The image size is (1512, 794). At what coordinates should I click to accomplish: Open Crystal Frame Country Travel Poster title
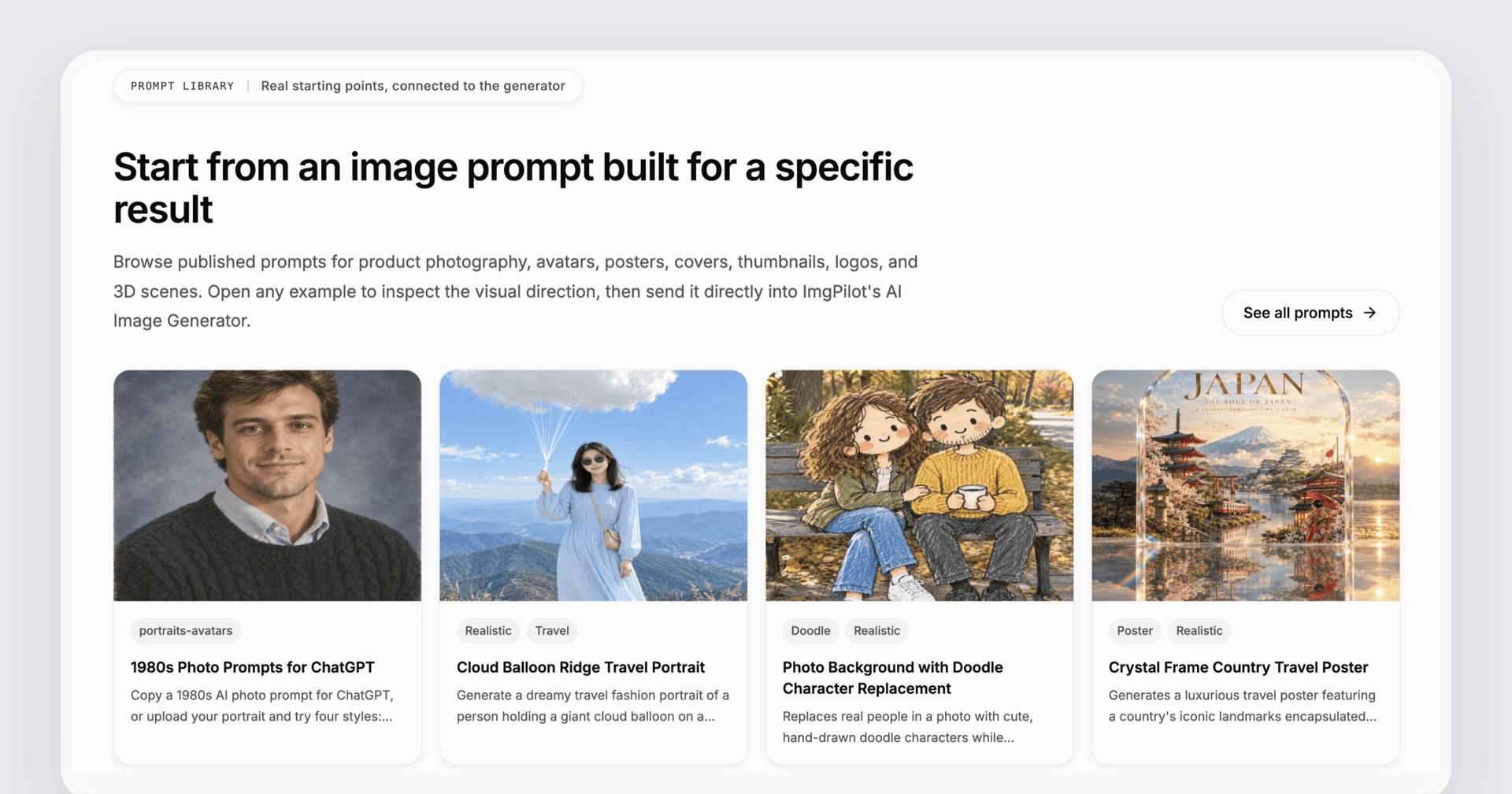coord(1238,667)
